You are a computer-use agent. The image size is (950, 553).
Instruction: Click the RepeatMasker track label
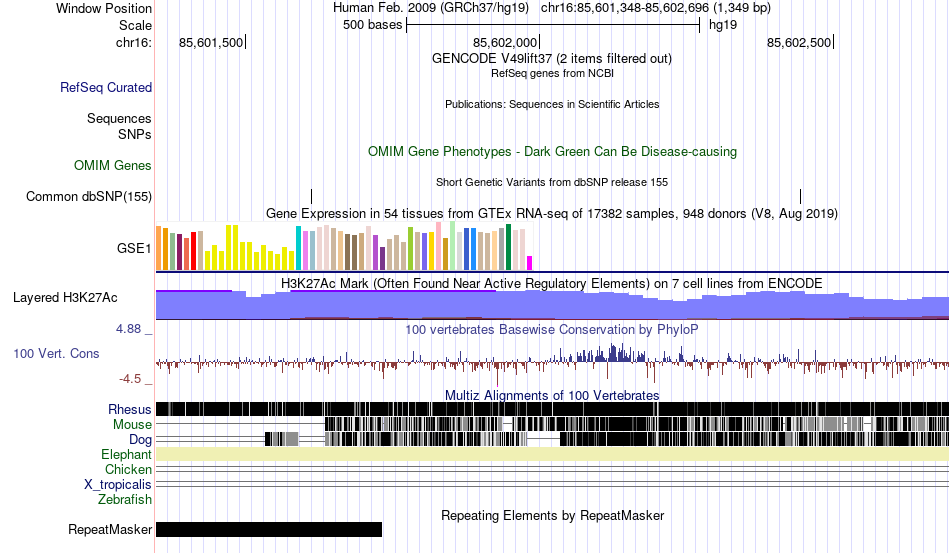click(x=110, y=529)
